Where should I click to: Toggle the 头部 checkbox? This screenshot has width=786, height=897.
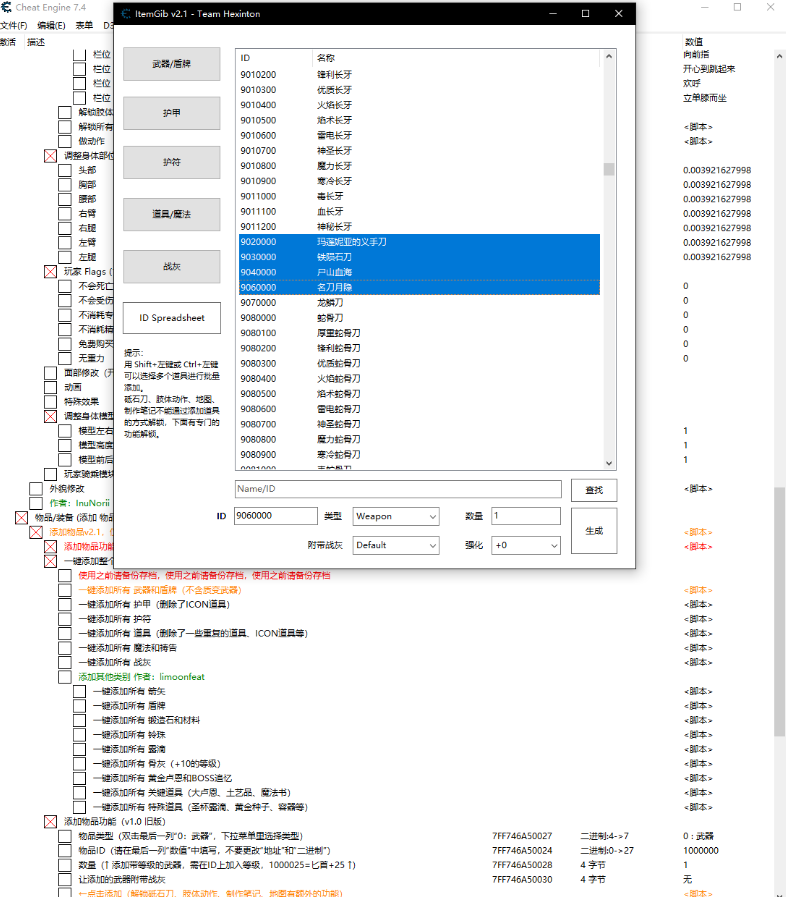tap(65, 170)
